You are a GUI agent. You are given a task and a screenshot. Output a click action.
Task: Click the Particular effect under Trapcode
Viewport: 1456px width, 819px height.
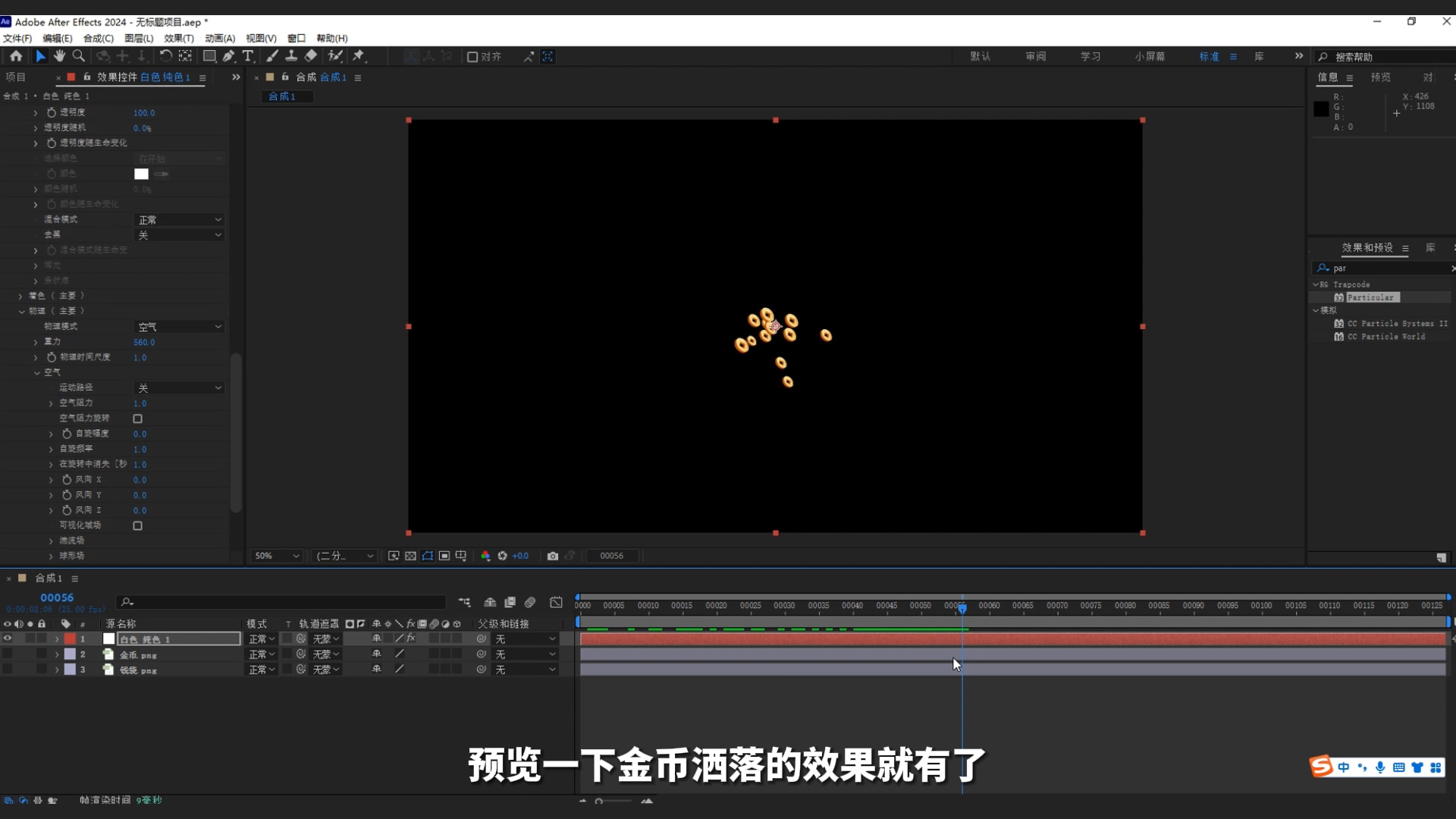[x=1371, y=297]
